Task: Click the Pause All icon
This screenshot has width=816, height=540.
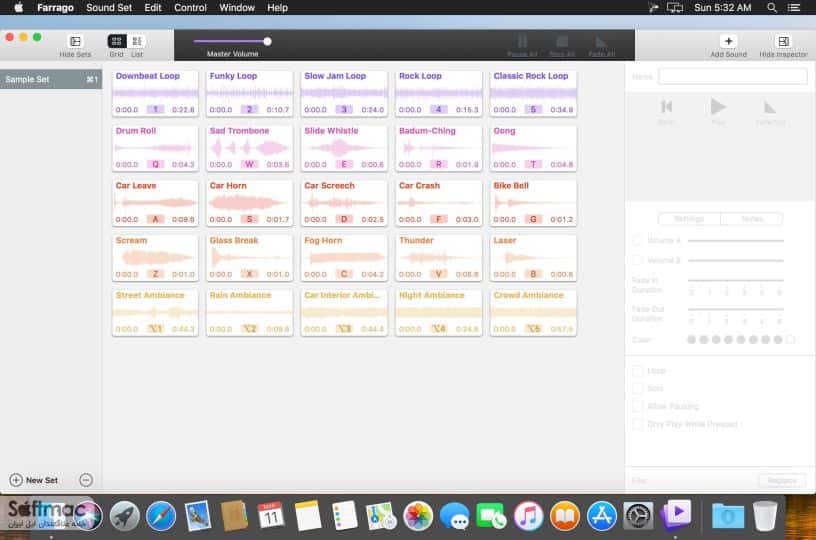Action: (522, 42)
